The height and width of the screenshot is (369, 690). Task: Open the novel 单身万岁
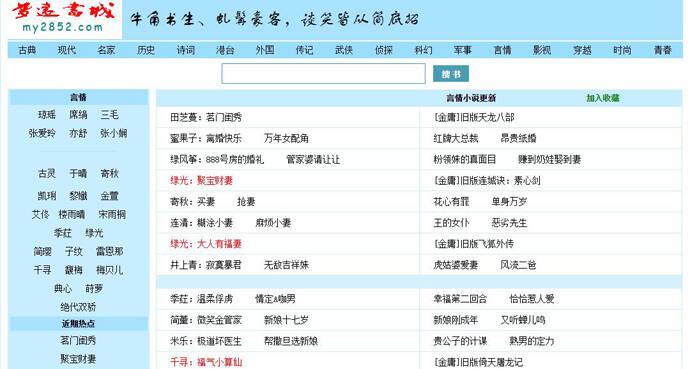pyautogui.click(x=509, y=202)
